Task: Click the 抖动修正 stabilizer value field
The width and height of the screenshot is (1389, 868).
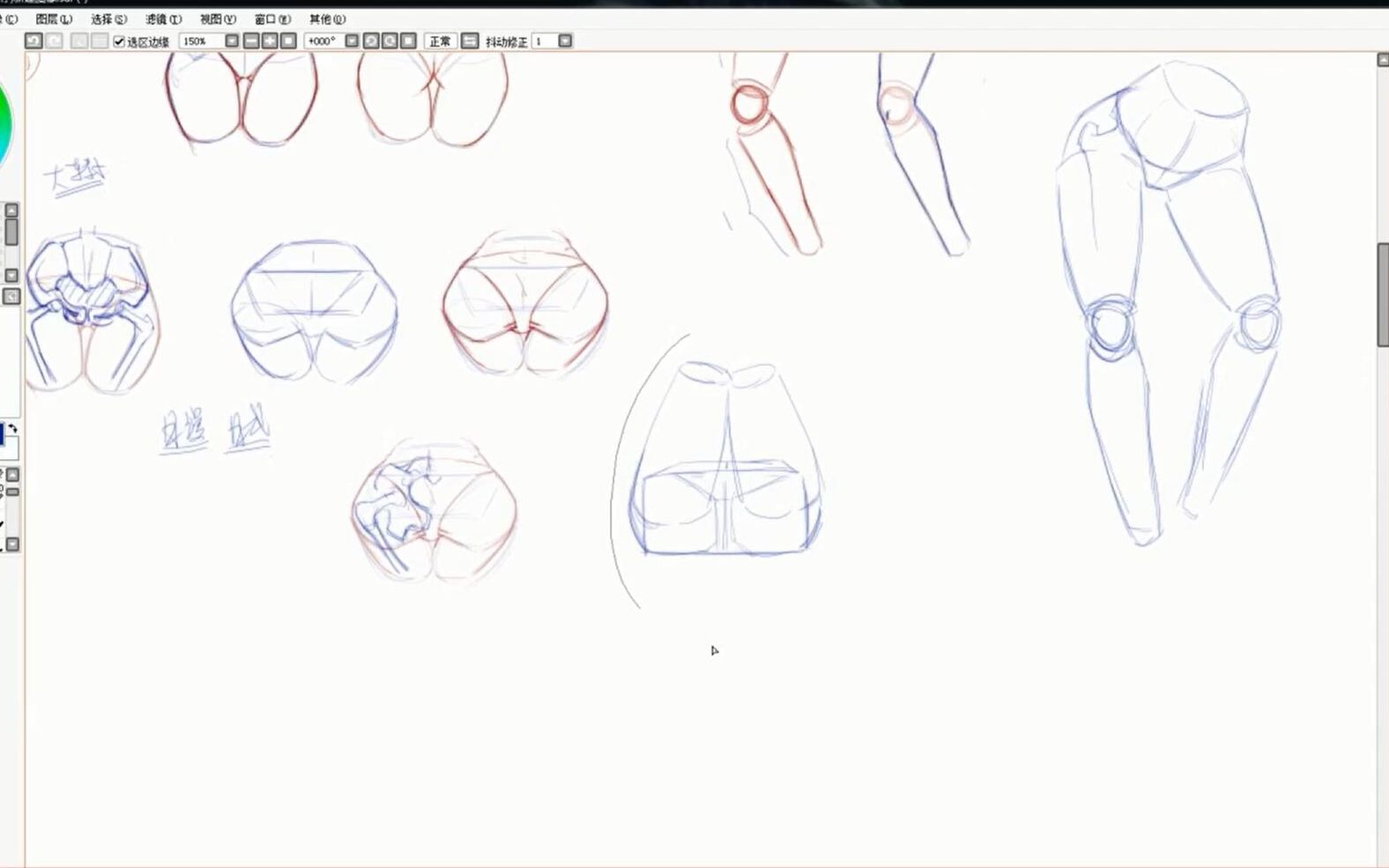Action: coord(544,41)
